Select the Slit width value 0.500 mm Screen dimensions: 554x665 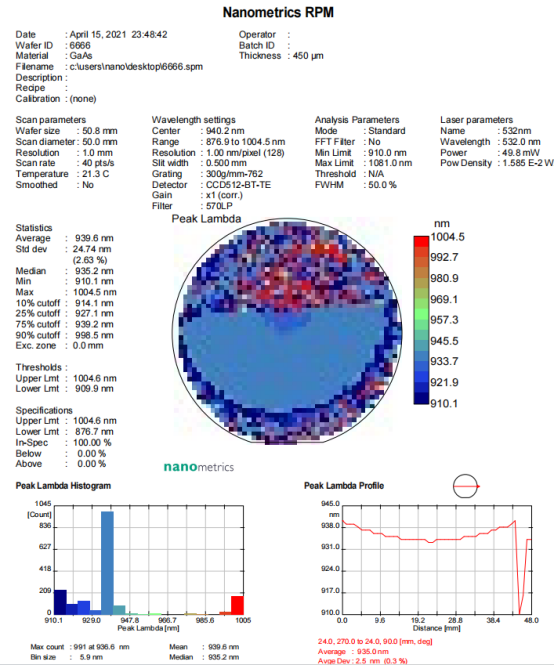tap(226, 163)
